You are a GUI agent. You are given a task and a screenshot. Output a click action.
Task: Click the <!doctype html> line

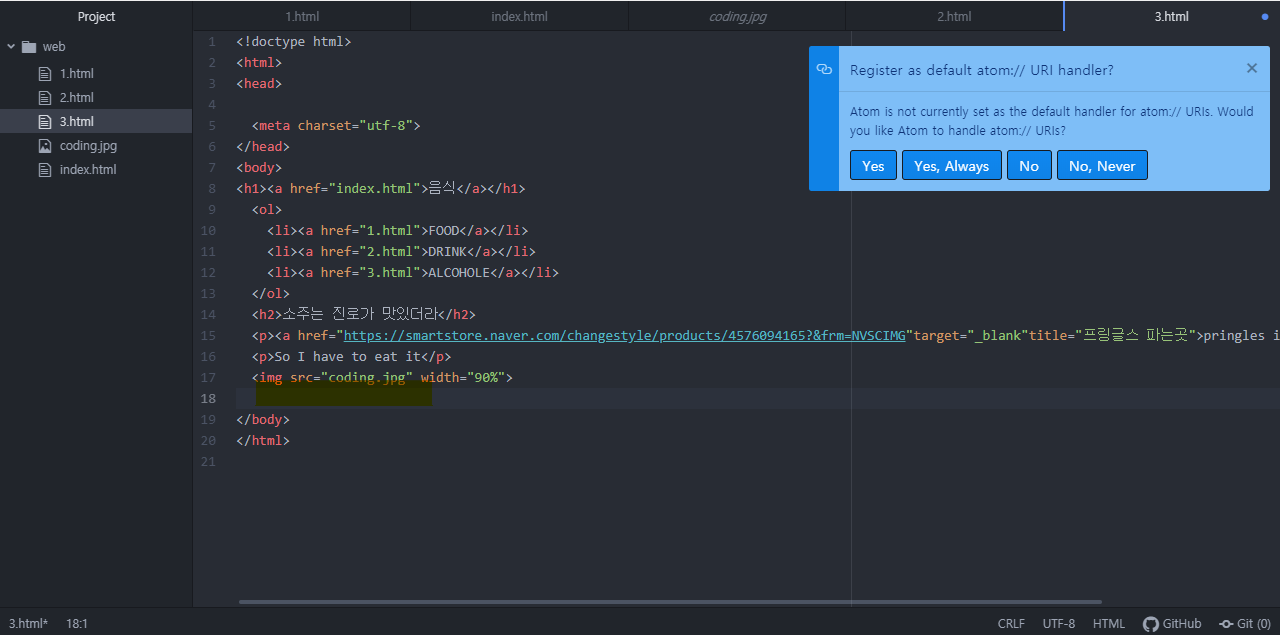click(x=294, y=42)
